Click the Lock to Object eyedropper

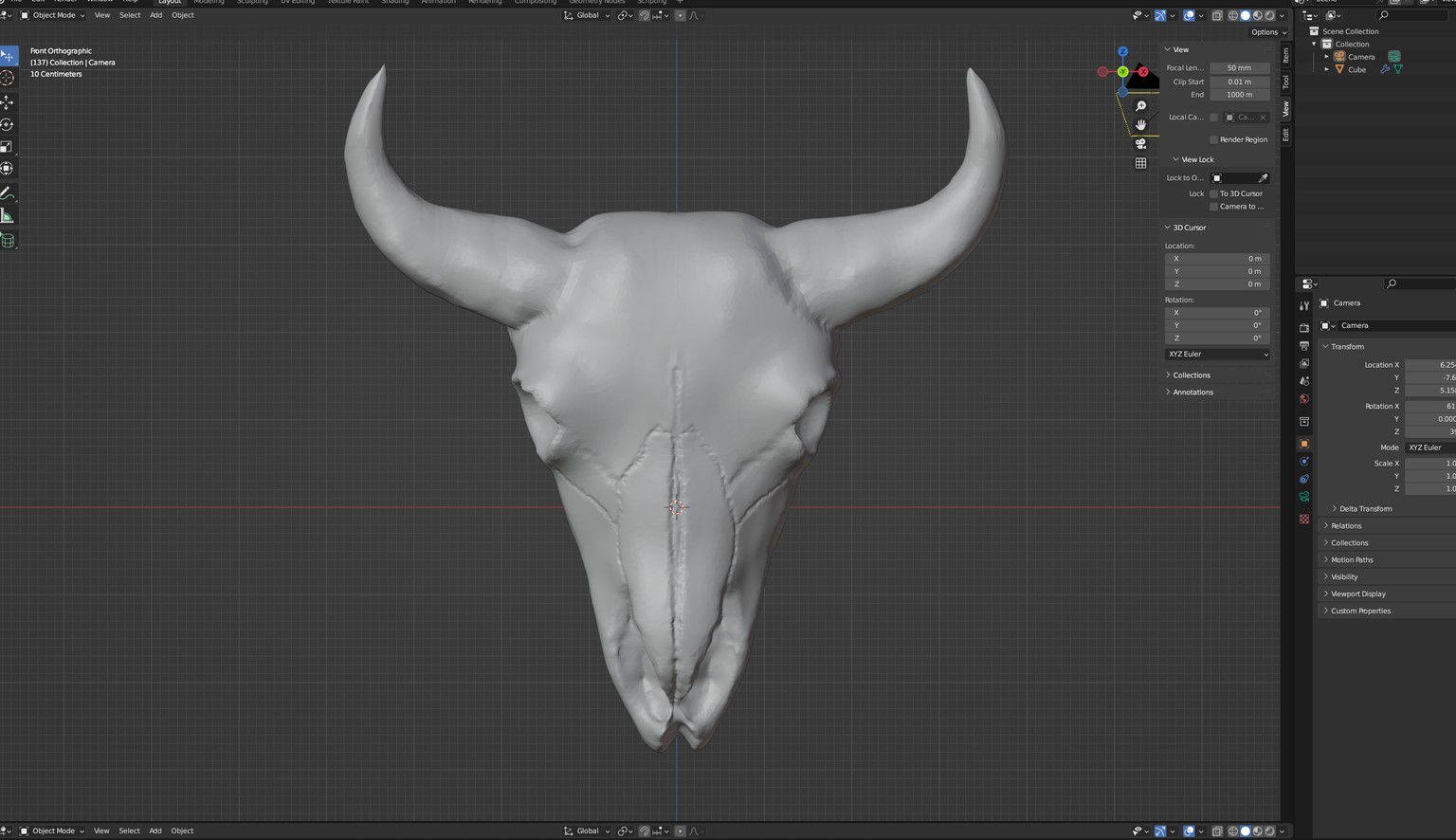click(x=1263, y=178)
